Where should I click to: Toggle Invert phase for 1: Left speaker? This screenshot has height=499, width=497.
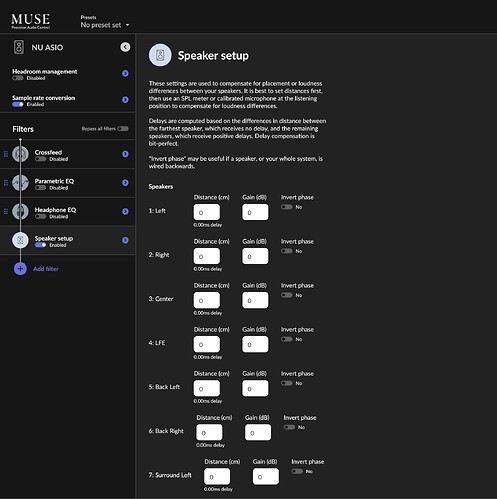coord(287,207)
